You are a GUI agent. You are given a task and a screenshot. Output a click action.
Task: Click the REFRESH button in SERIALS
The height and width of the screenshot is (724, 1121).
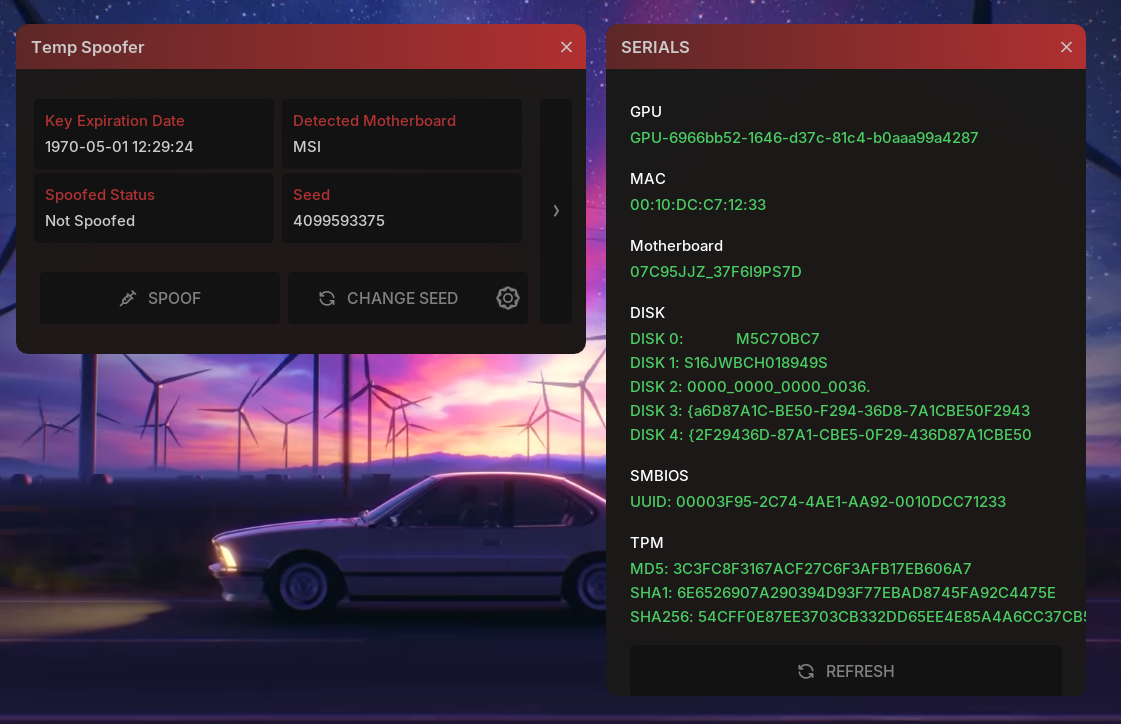[845, 671]
